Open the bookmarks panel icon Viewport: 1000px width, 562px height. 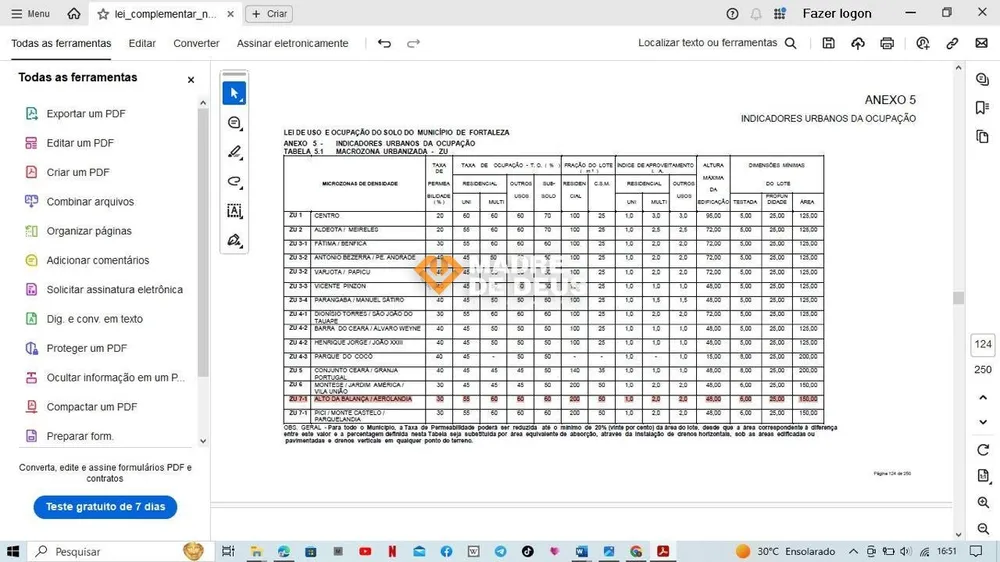pos(982,108)
